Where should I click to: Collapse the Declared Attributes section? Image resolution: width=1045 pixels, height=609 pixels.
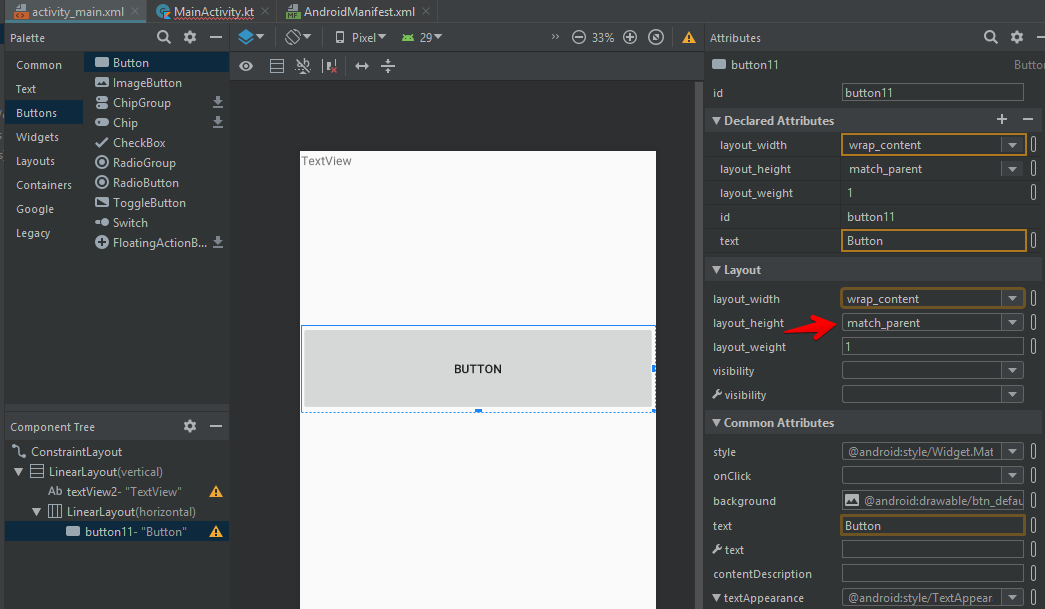click(x=716, y=121)
